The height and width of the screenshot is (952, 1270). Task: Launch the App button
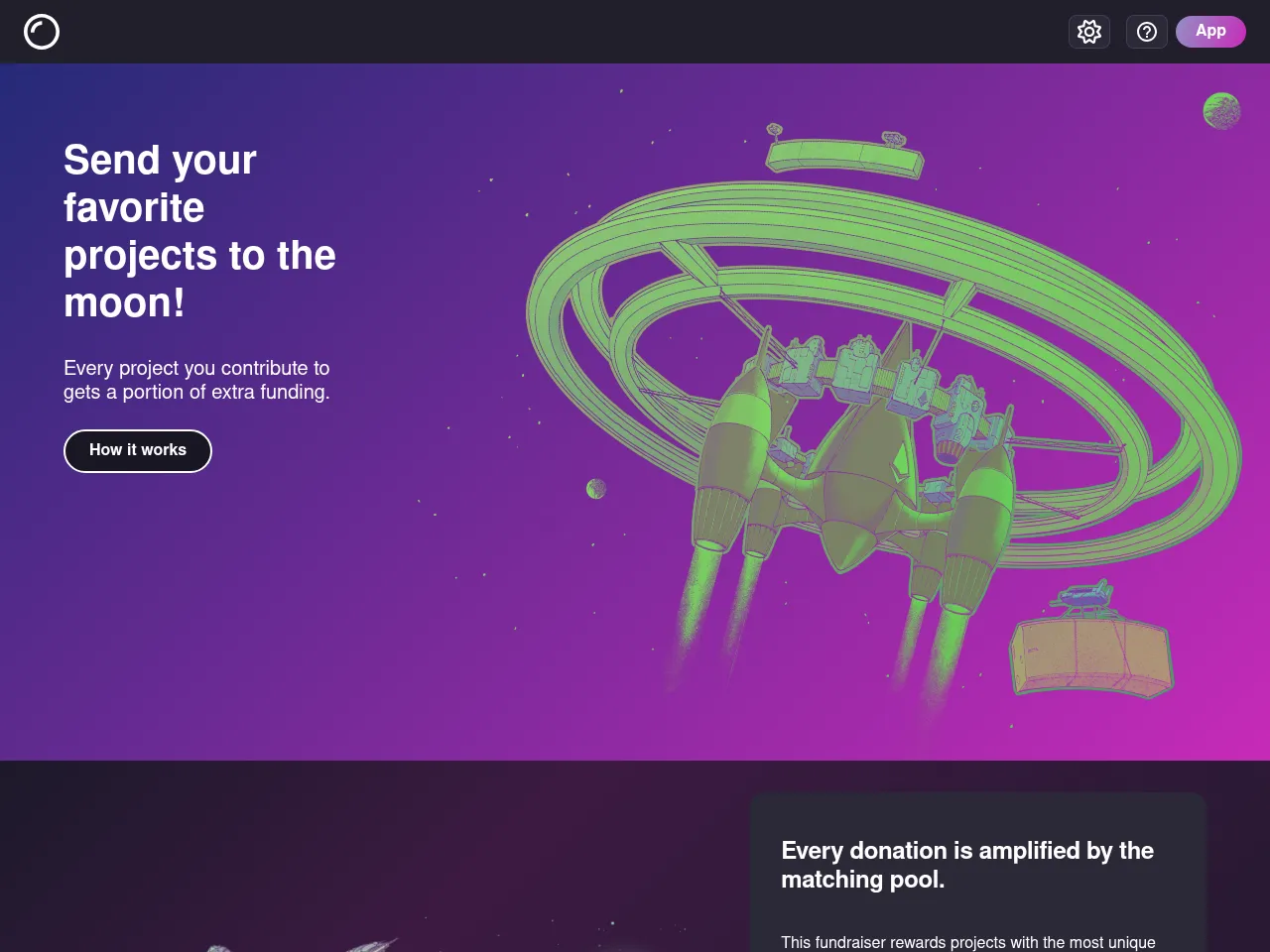click(1210, 31)
